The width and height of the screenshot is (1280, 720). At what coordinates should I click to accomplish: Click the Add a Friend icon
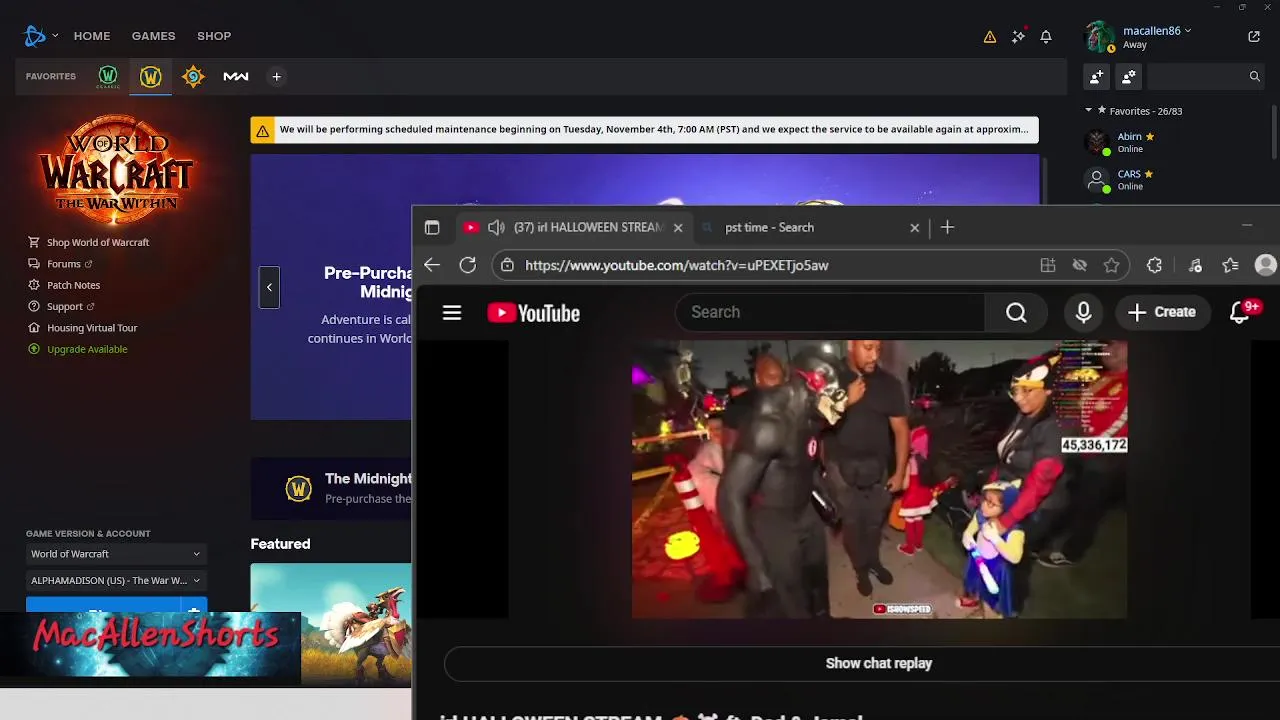tap(1097, 76)
